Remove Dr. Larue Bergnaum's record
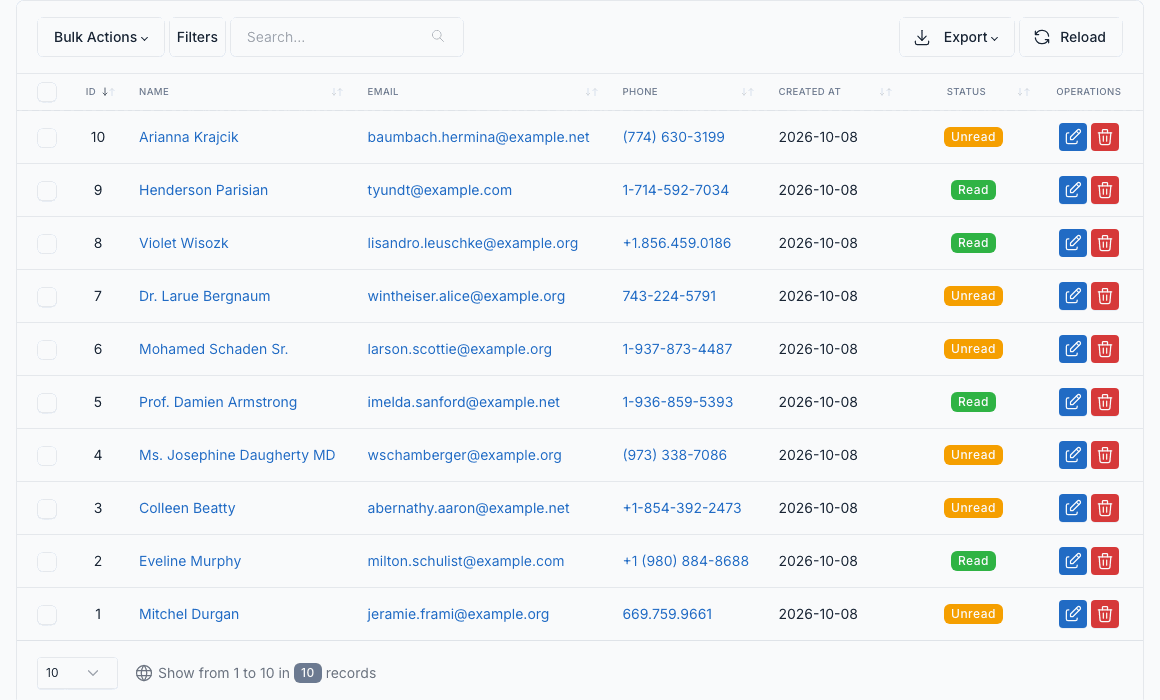Screen dimensions: 1160x700 click(1105, 296)
